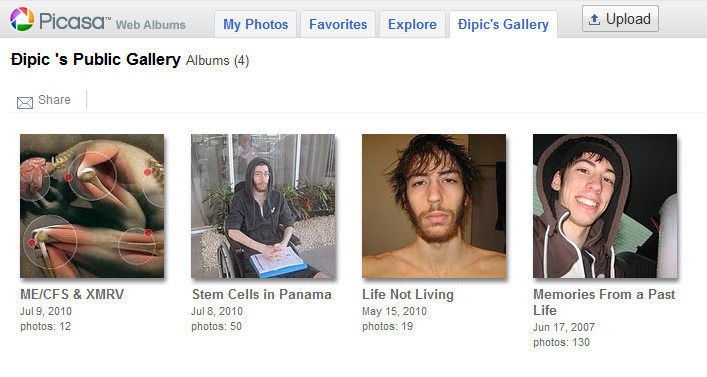Open the hooded smiling photo album thumbnail
This screenshot has height=377, width=707.
coord(605,206)
